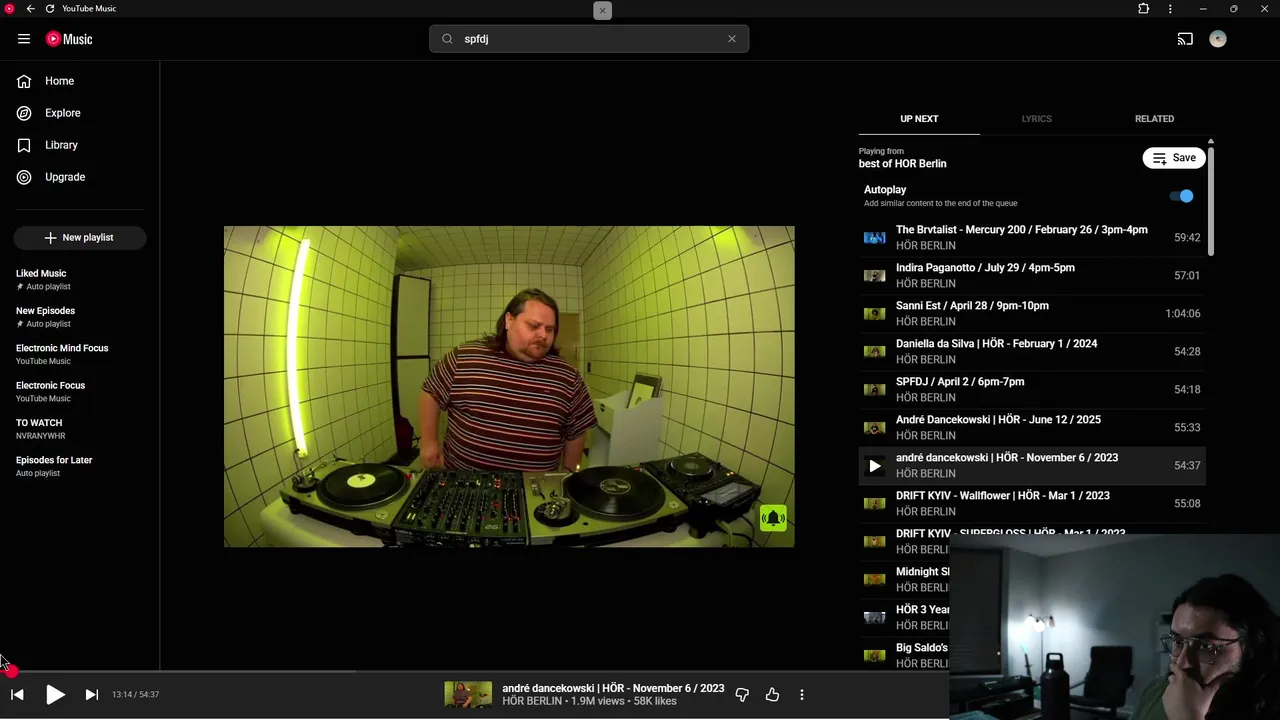Reload the YouTube Music page
1280x720 pixels.
point(50,9)
